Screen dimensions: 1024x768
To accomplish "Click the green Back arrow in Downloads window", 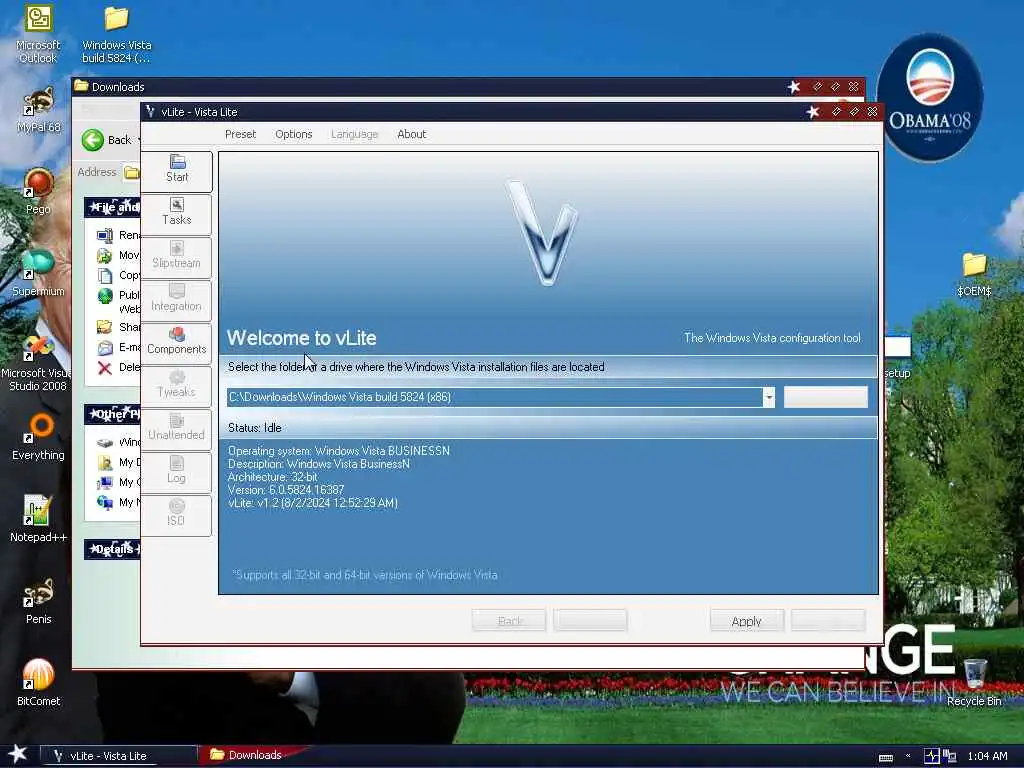I will 93,140.
